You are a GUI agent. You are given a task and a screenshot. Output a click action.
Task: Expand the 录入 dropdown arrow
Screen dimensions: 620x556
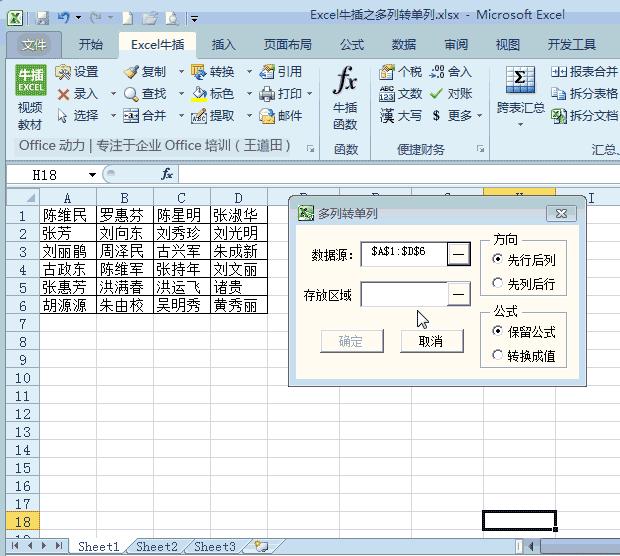tap(113, 94)
